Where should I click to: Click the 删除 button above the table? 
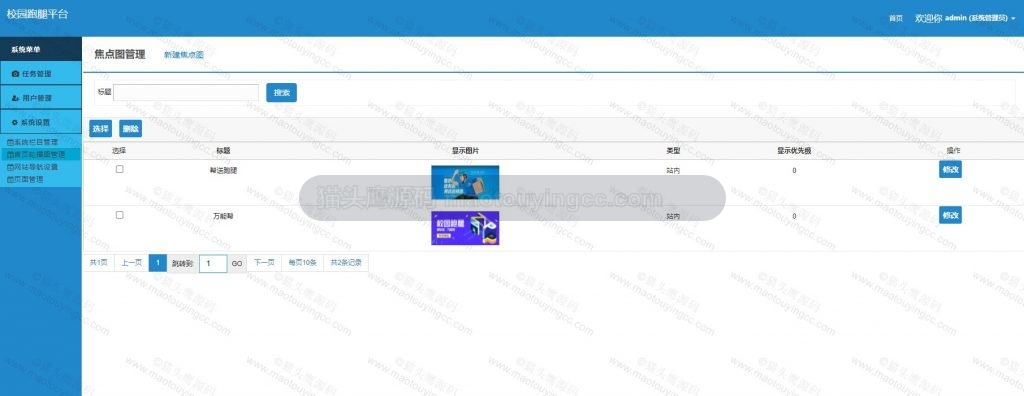point(131,129)
